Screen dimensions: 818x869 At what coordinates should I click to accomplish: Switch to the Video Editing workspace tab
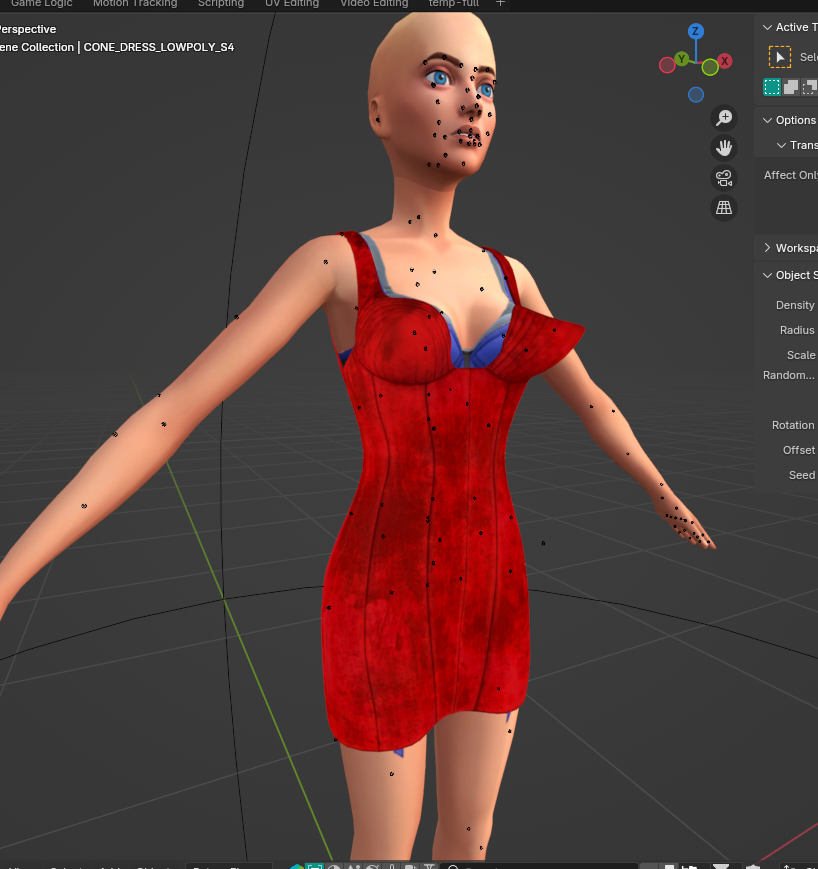(x=374, y=3)
